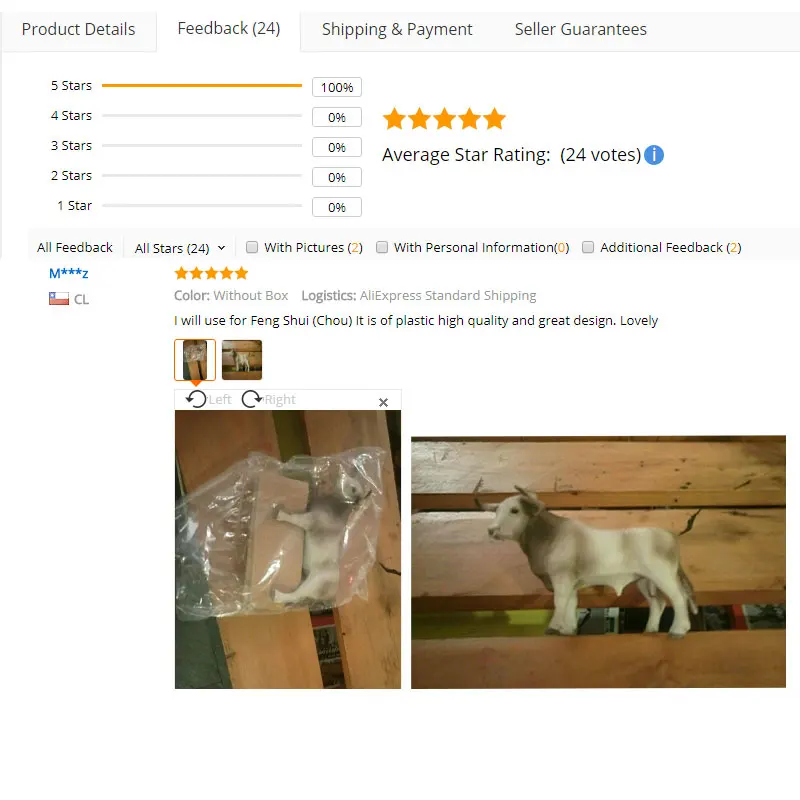Open the All Stars (24) dropdown
Screen dimensions: 800x800
click(180, 248)
